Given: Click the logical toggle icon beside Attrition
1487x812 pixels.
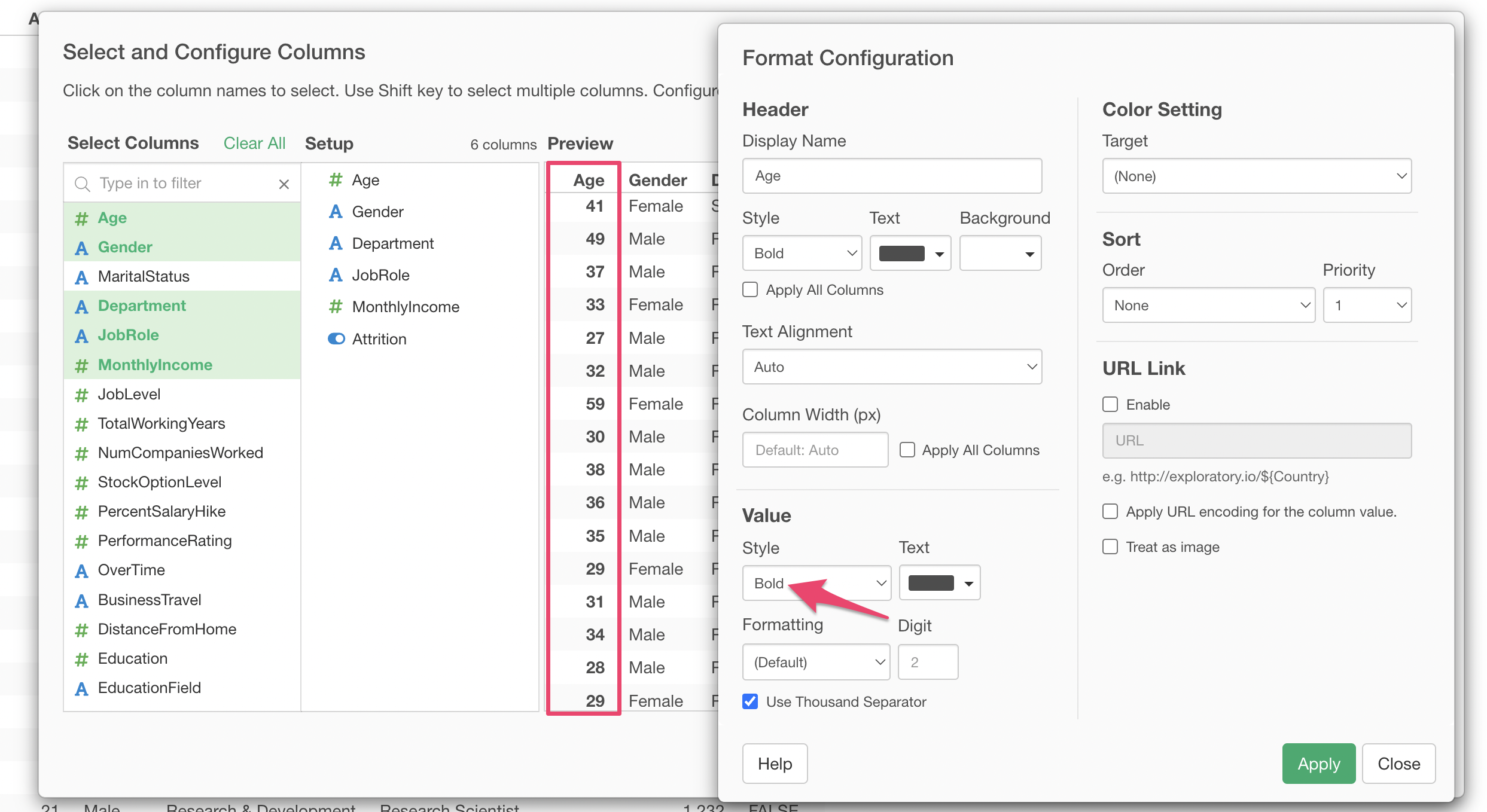Looking at the screenshot, I should tap(336, 339).
